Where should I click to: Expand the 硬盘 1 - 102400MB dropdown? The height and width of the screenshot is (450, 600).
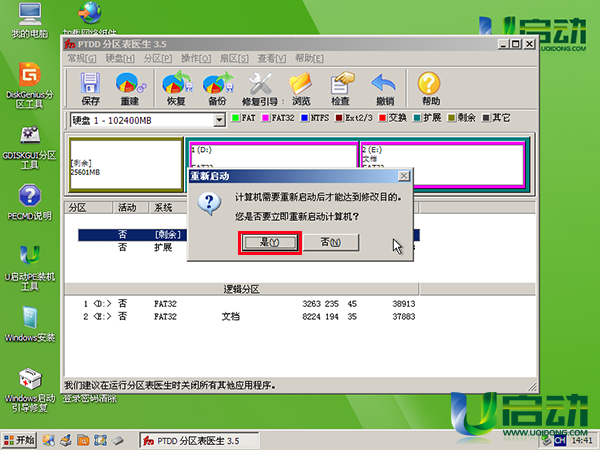pyautogui.click(x=219, y=121)
